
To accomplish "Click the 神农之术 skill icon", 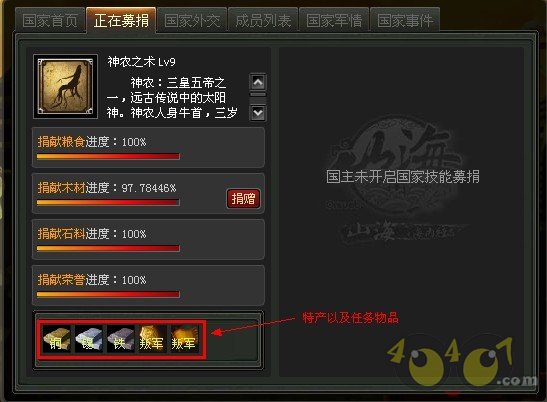I will (65, 86).
